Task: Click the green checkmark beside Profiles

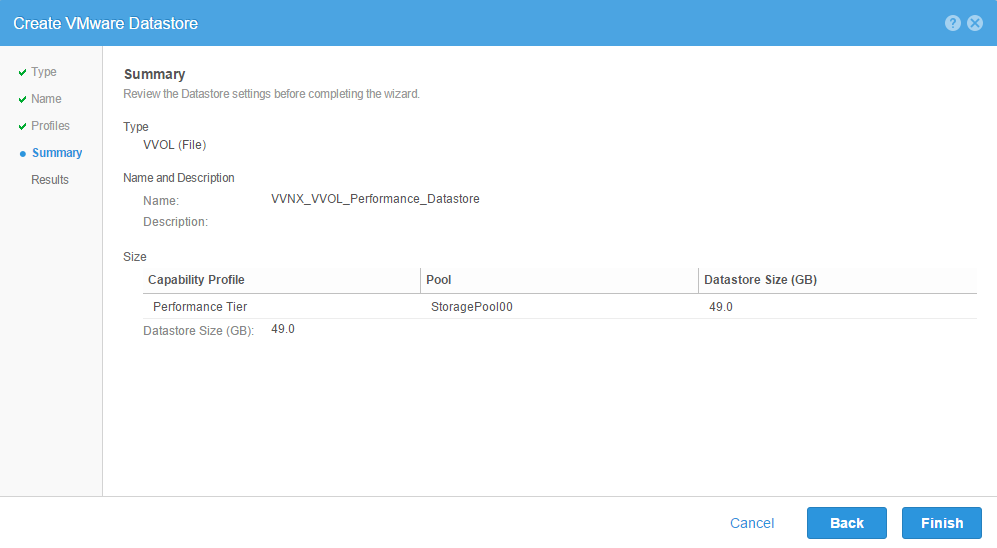Action: (x=22, y=127)
